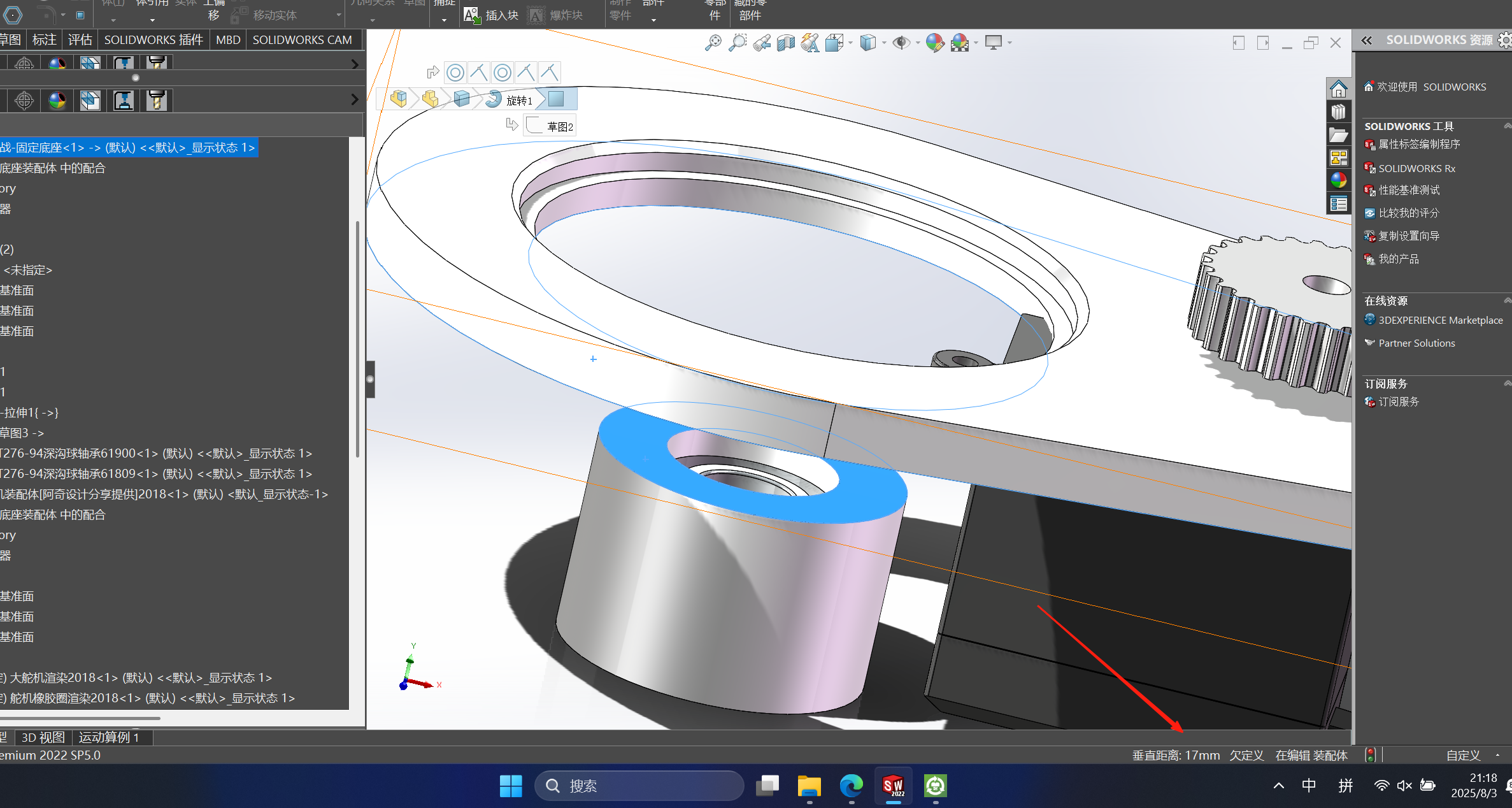Expand the View Settings monitor dropdown
Image resolution: width=1512 pixels, height=808 pixels.
(x=1009, y=43)
